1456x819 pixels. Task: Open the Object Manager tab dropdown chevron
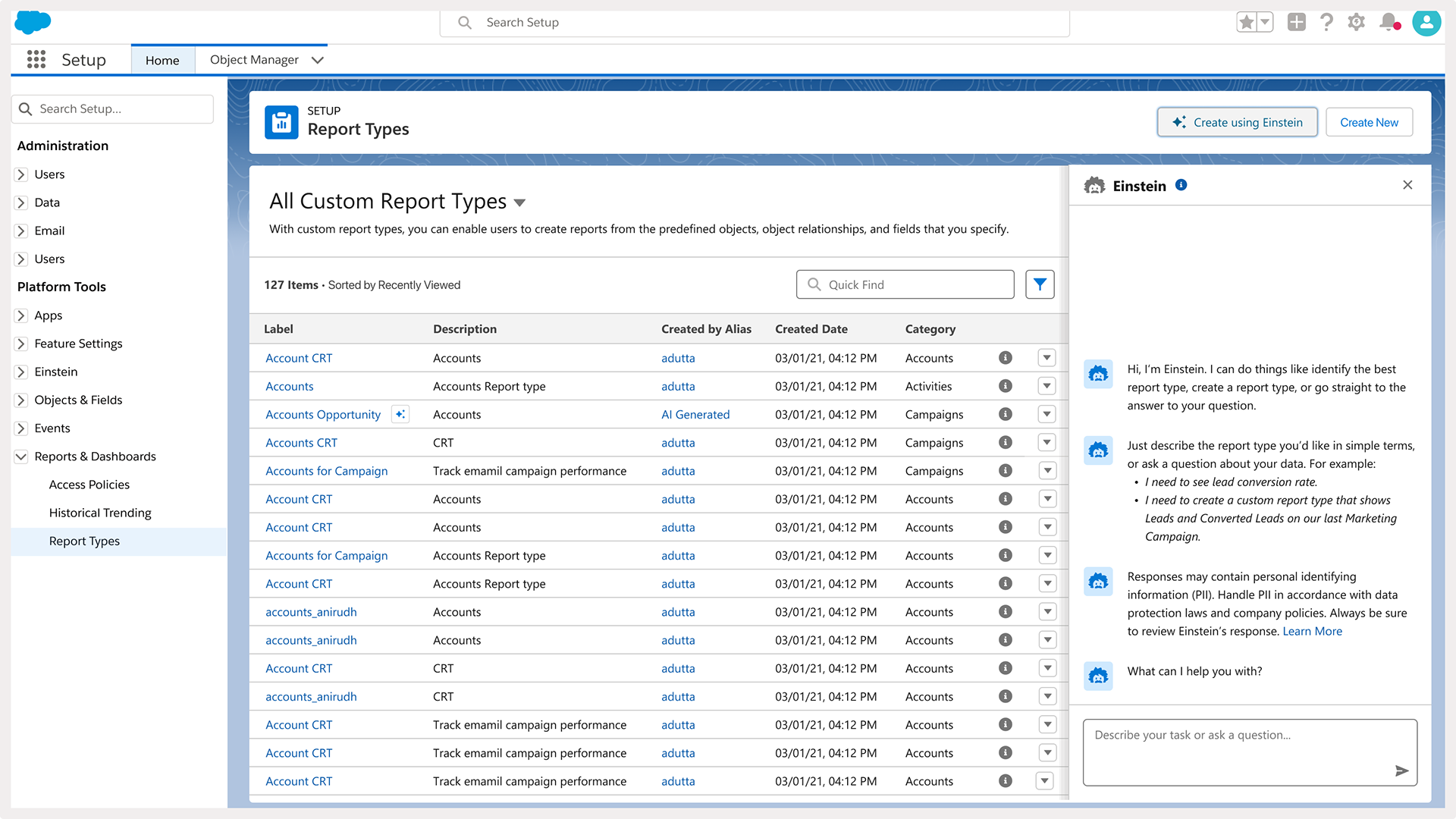318,60
